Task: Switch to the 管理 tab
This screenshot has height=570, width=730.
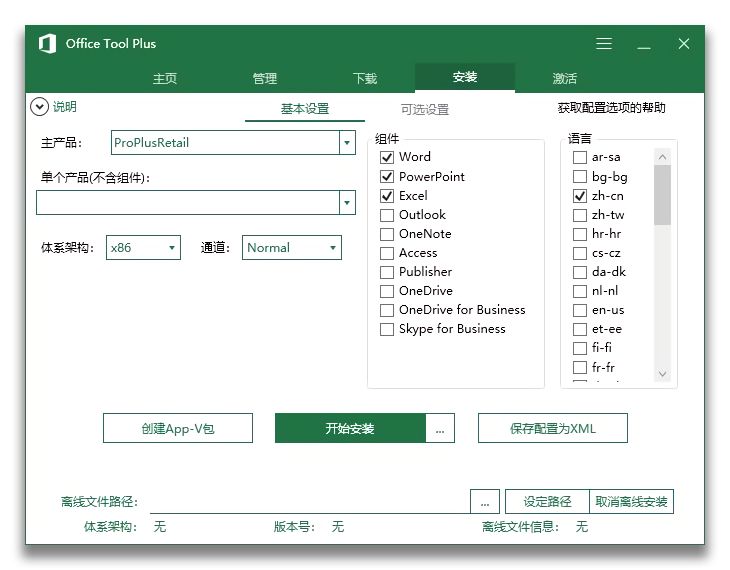Action: tap(265, 78)
